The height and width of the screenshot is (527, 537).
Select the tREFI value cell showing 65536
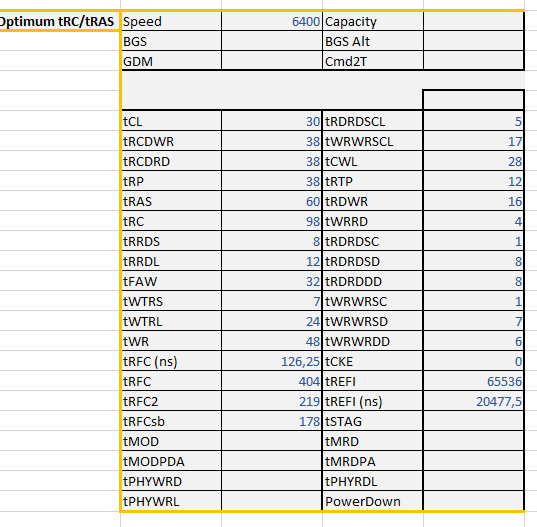pos(473,381)
